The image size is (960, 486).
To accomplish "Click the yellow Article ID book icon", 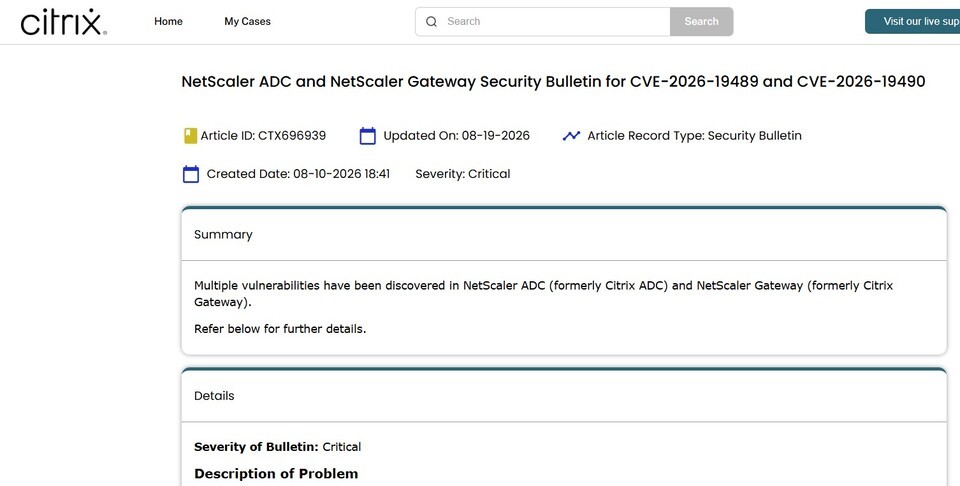I will (x=190, y=136).
